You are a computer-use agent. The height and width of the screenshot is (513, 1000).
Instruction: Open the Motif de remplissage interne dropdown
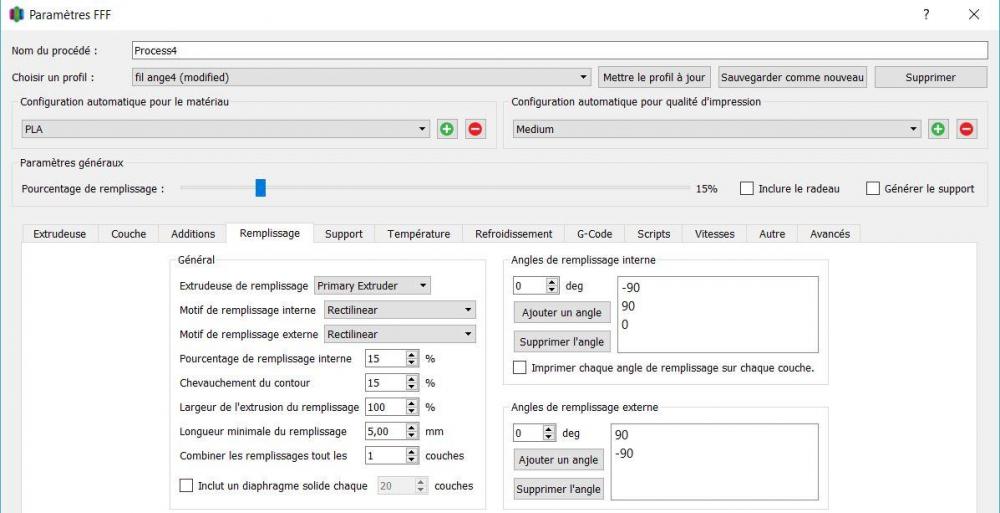click(400, 310)
